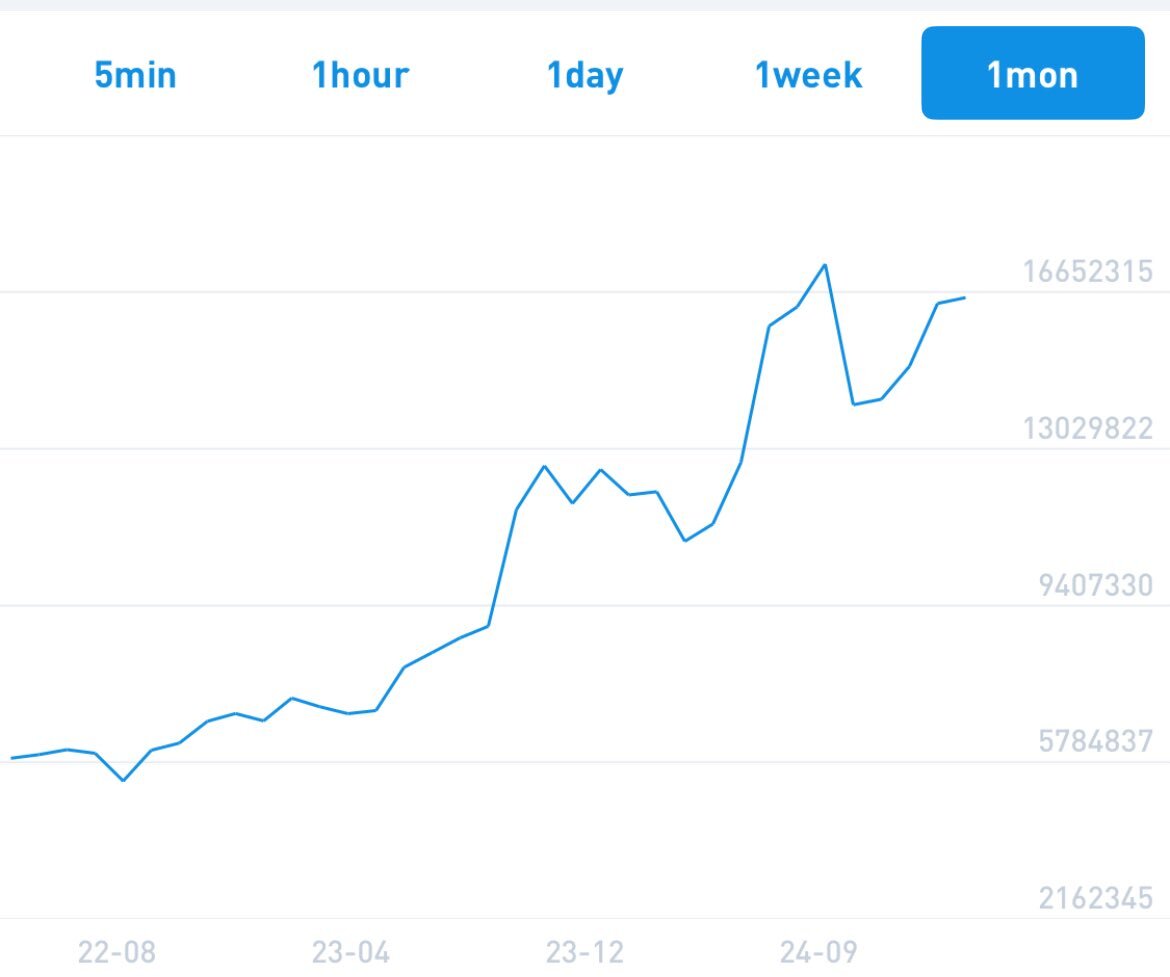The height and width of the screenshot is (977, 1170).
Task: Select the 9407330 price level
Action: tap(1095, 585)
